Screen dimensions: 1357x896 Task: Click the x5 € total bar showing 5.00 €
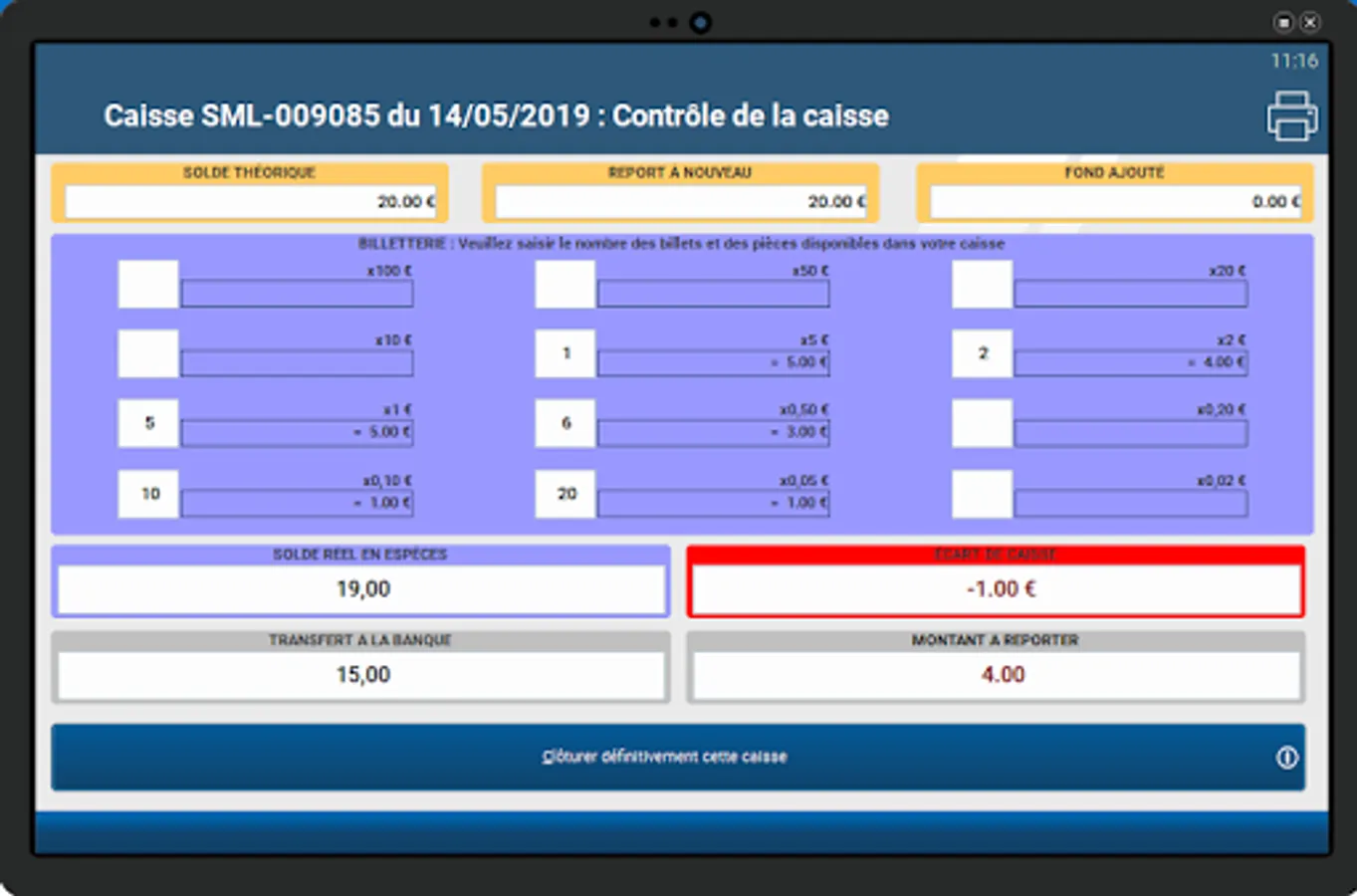tap(713, 363)
